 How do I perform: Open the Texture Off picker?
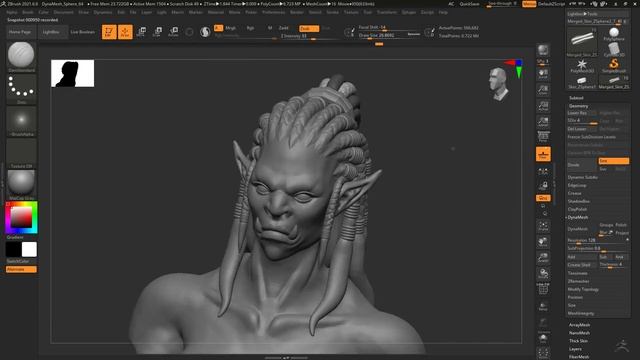tap(21, 153)
